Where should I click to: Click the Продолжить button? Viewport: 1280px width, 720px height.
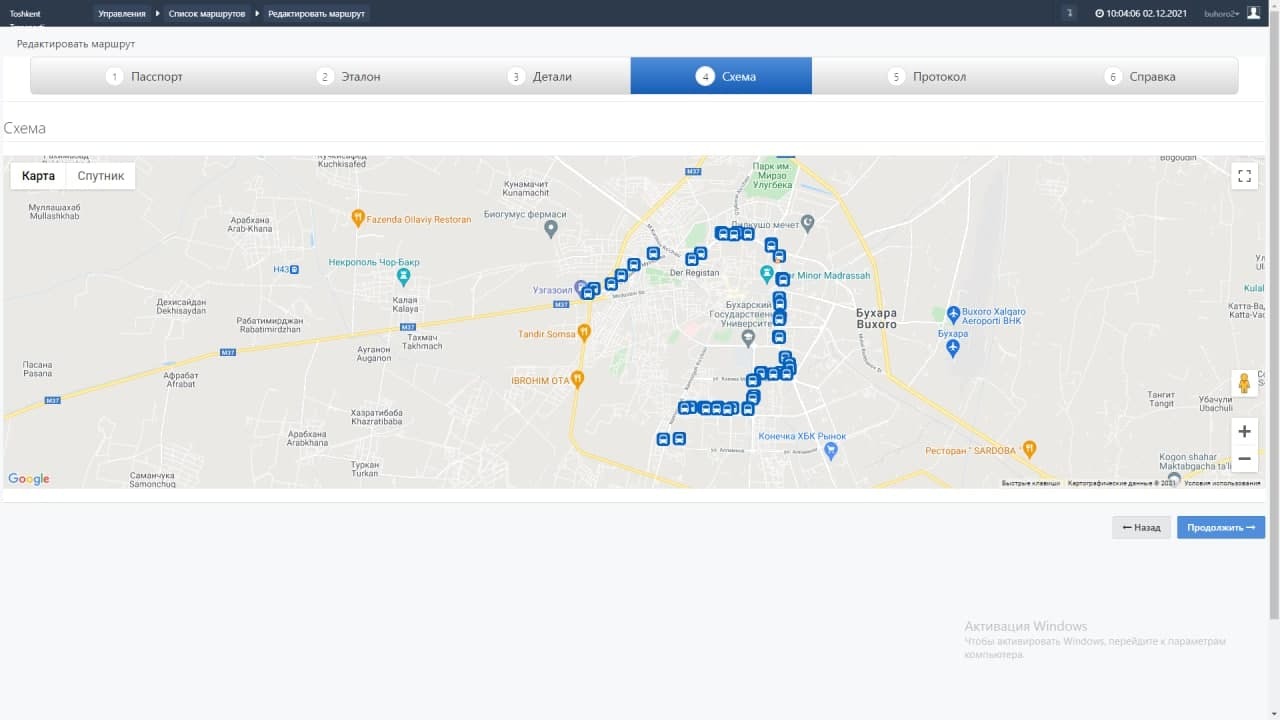point(1221,527)
